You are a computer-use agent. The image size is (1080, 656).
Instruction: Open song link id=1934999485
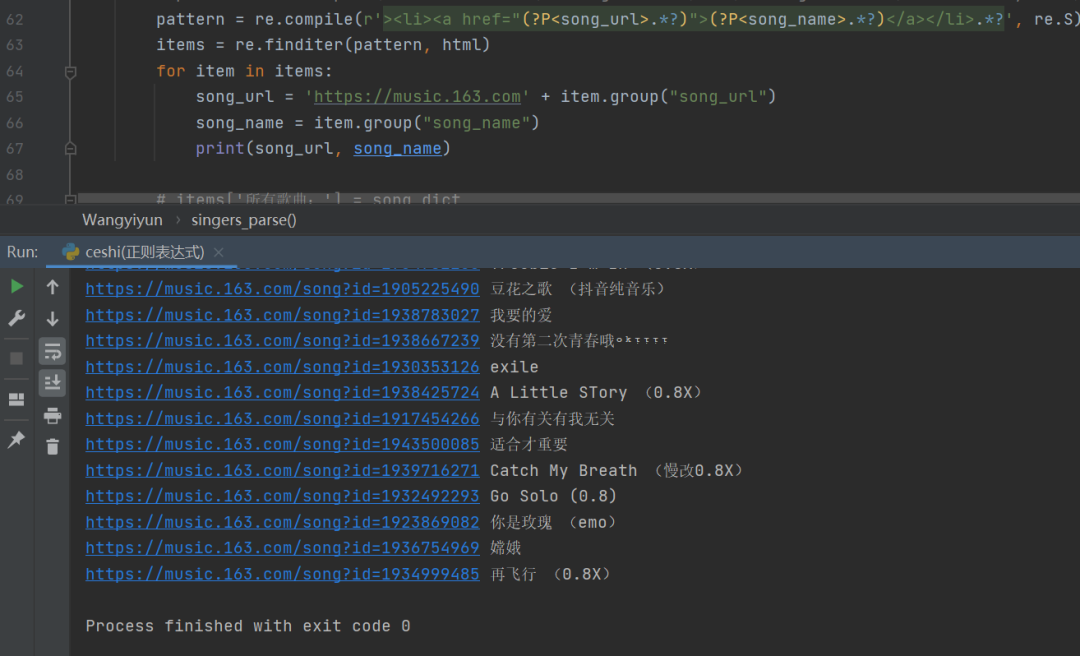point(282,574)
